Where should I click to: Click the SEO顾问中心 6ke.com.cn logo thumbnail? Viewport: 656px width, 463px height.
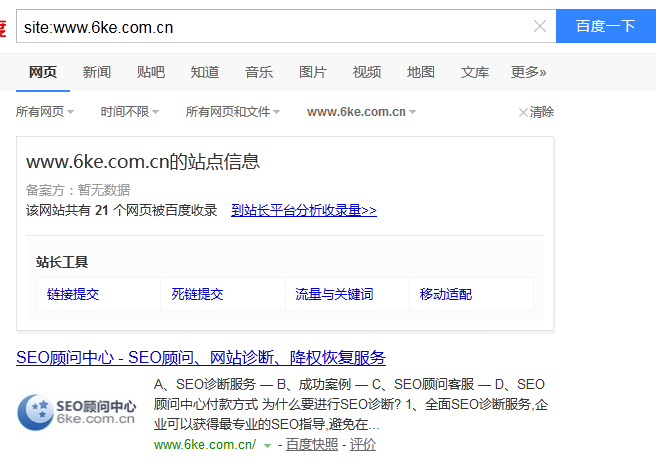tap(77, 412)
